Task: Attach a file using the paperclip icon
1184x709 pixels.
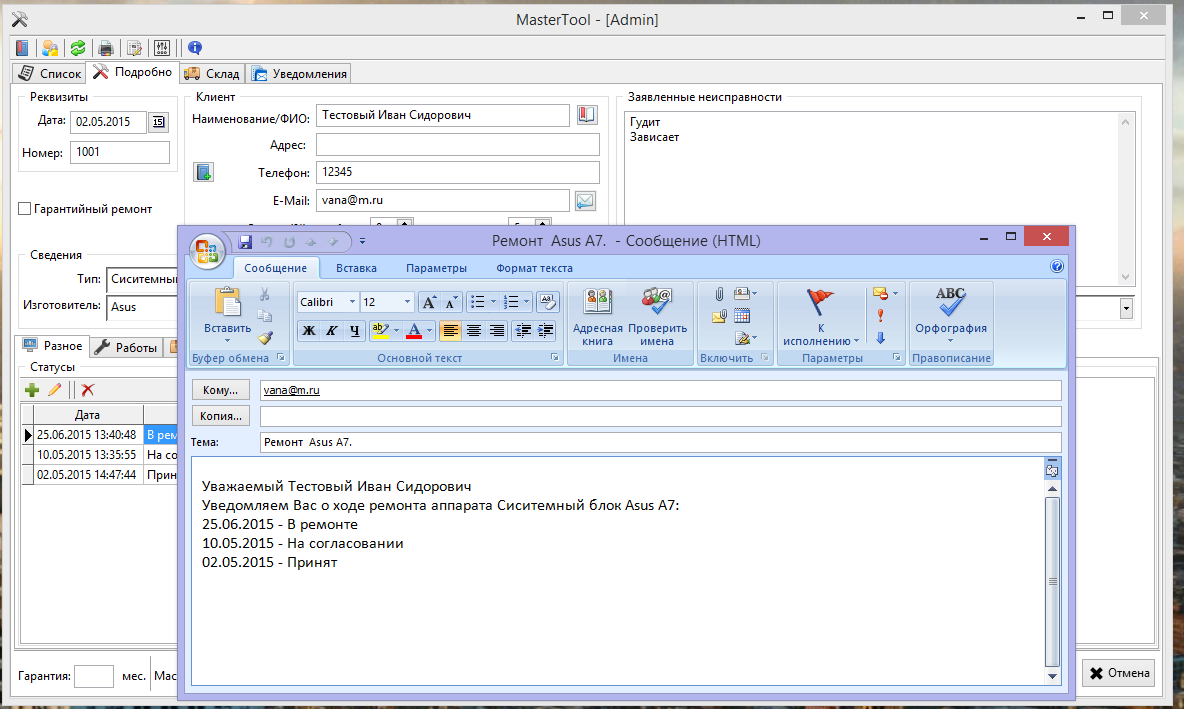Action: [x=719, y=294]
